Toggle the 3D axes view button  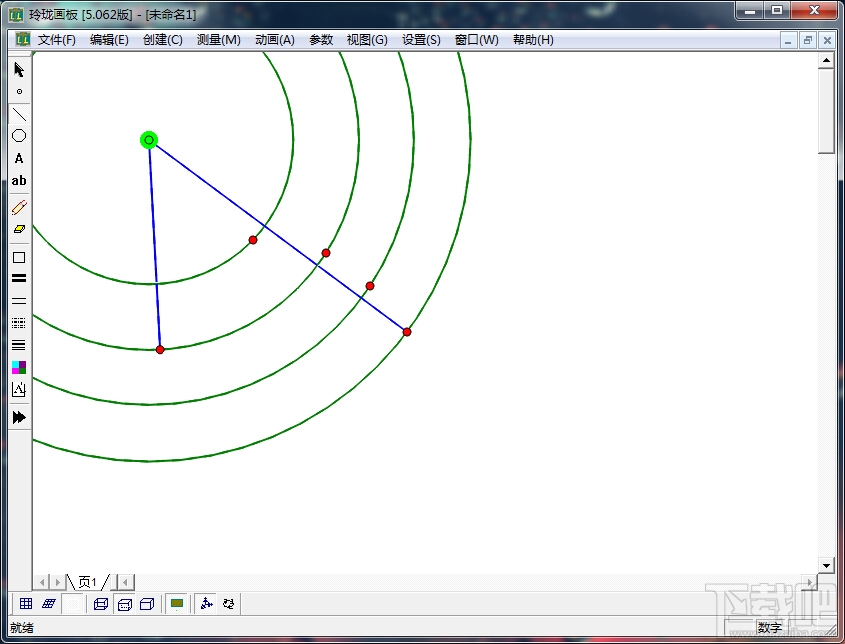point(206,604)
